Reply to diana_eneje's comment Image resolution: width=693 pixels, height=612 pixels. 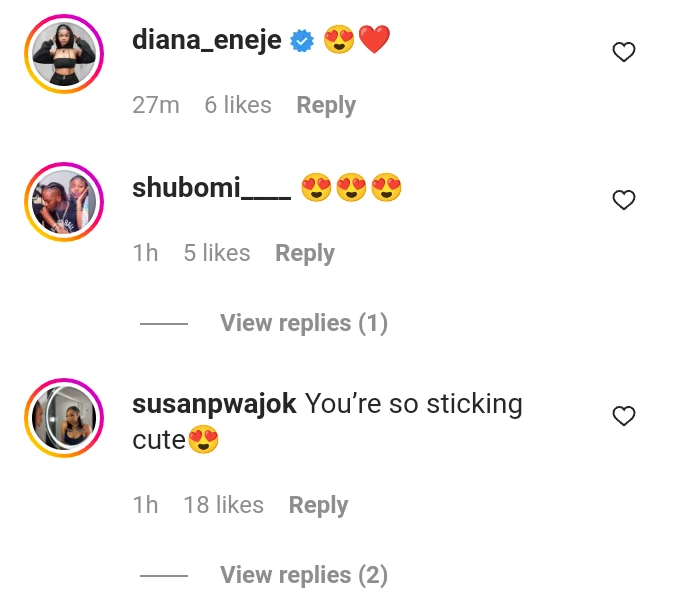pyautogui.click(x=326, y=105)
